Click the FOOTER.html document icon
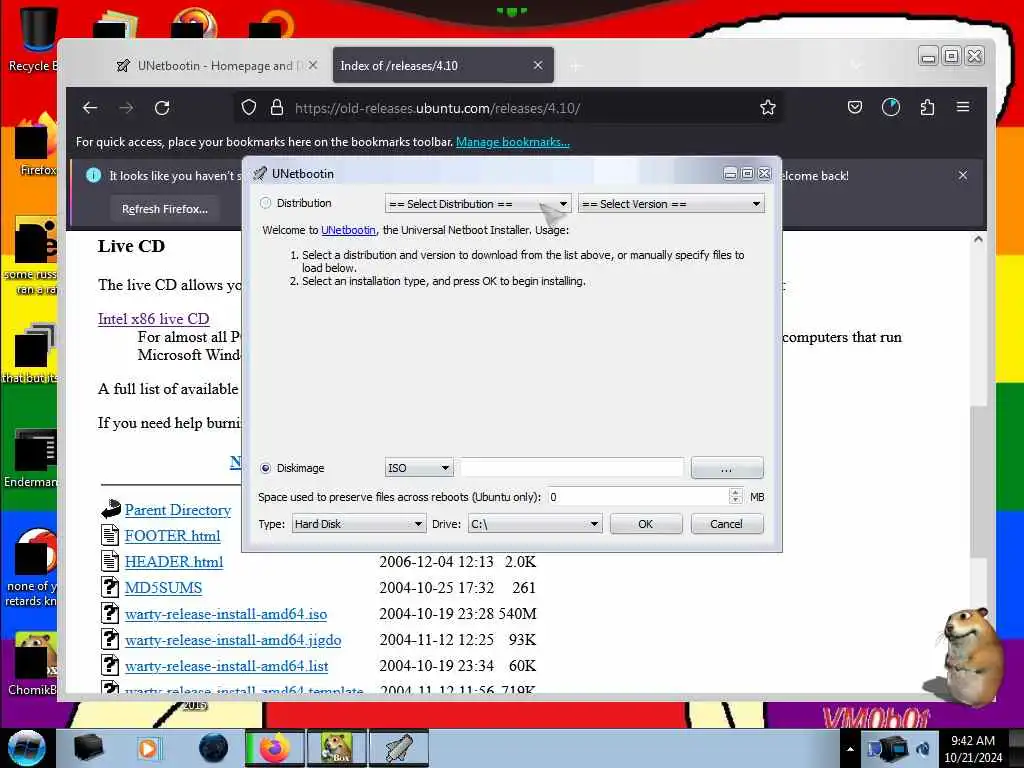This screenshot has height=768, width=1024. pos(110,536)
